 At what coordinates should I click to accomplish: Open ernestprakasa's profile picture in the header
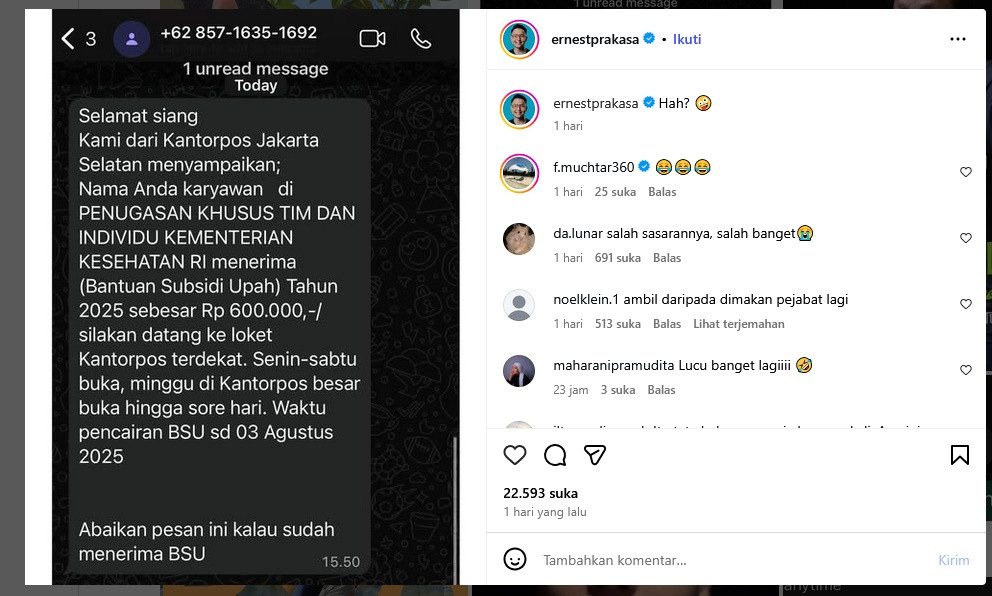519,39
